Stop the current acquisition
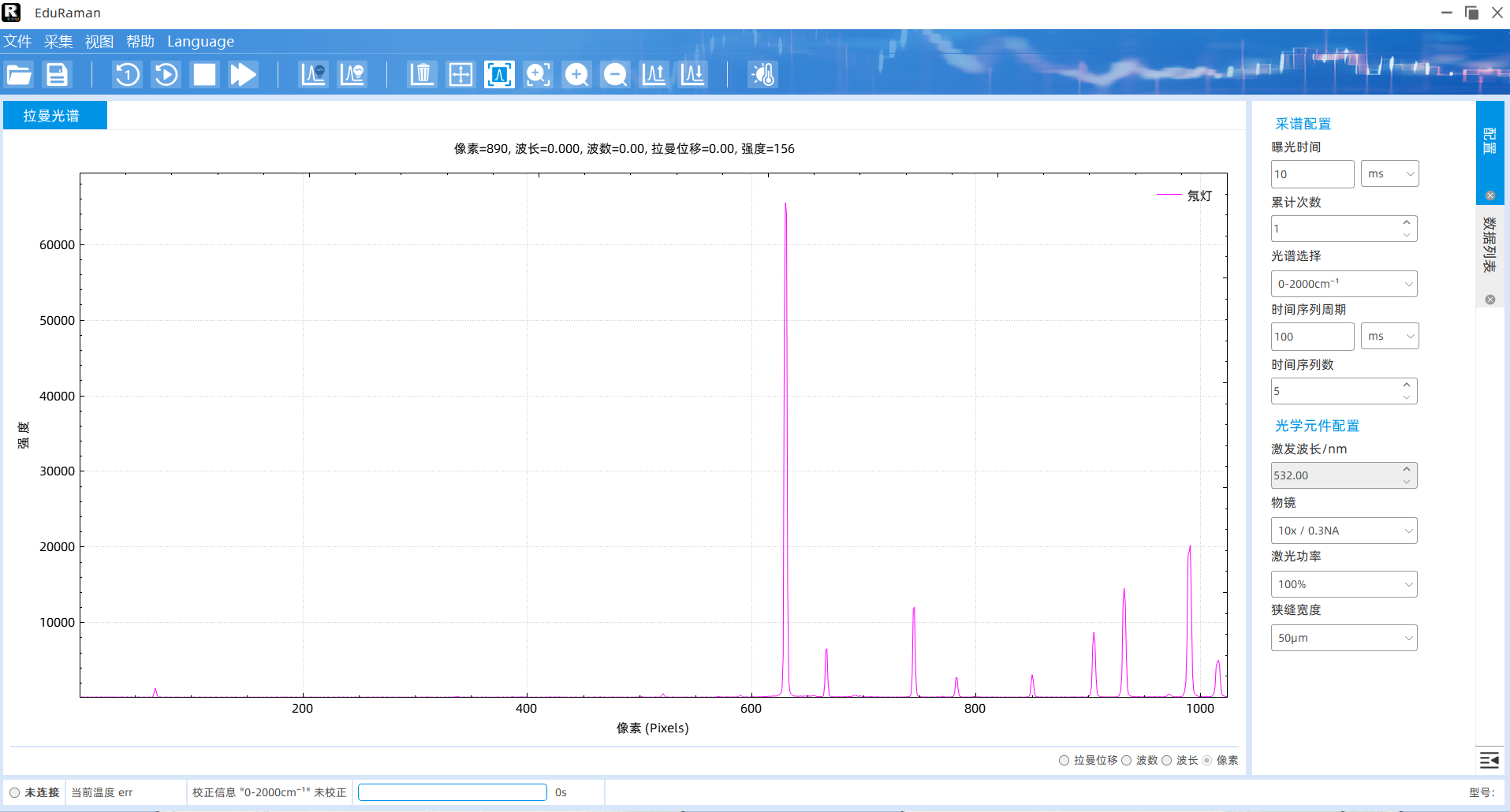 click(x=204, y=75)
